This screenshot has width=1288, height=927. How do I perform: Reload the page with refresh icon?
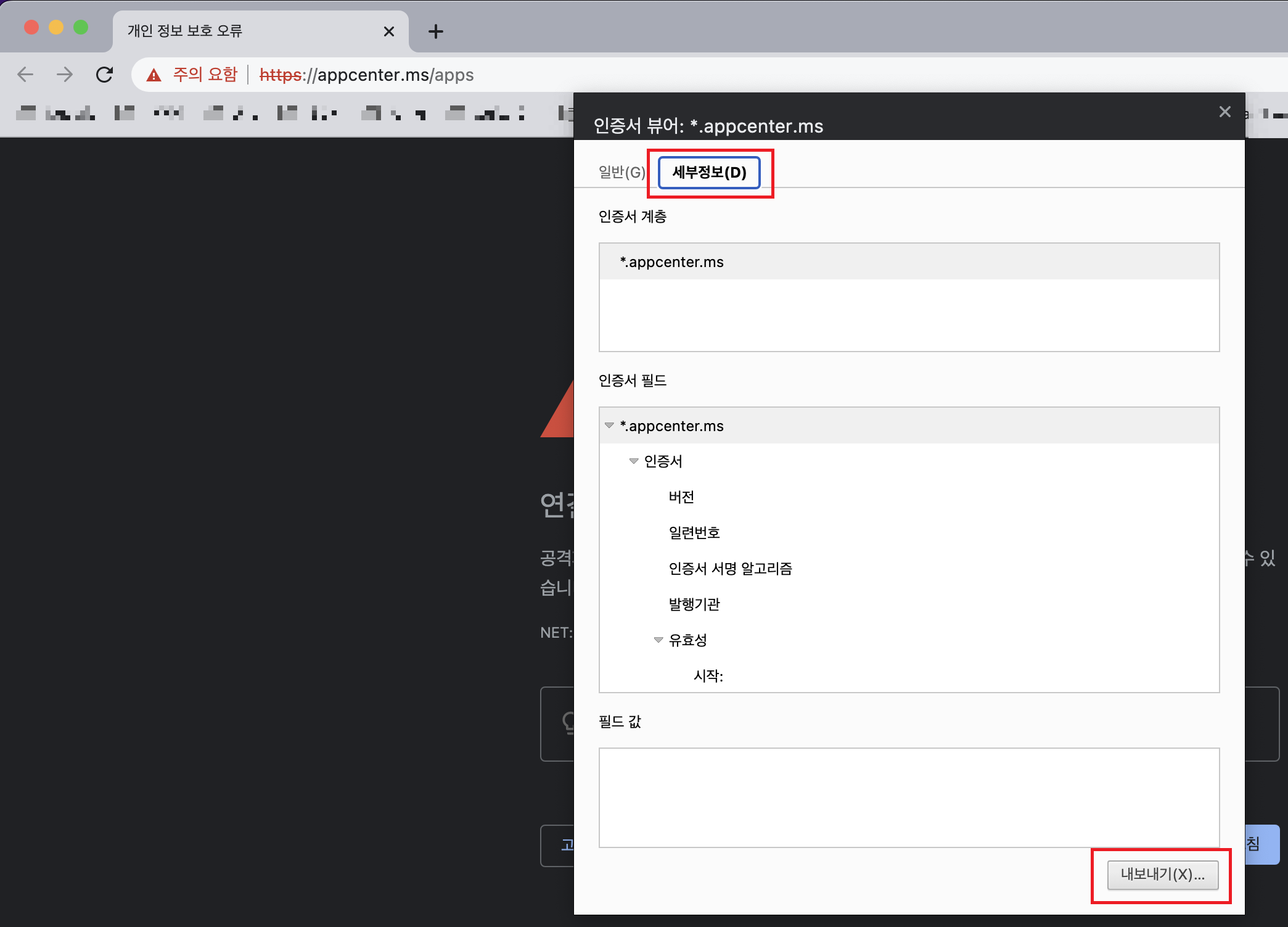[105, 75]
